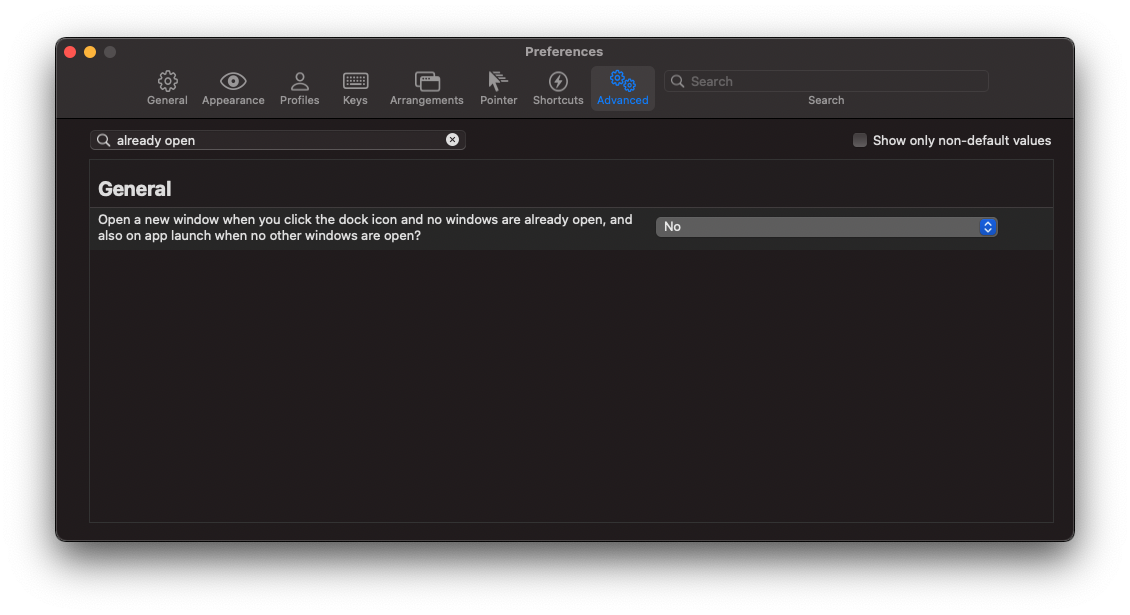Open the Appearance preferences tab
The height and width of the screenshot is (615, 1130).
pos(233,89)
